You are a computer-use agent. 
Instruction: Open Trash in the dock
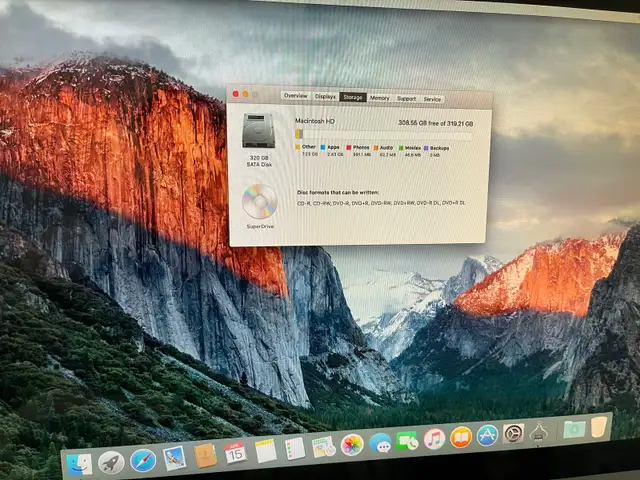click(x=598, y=427)
